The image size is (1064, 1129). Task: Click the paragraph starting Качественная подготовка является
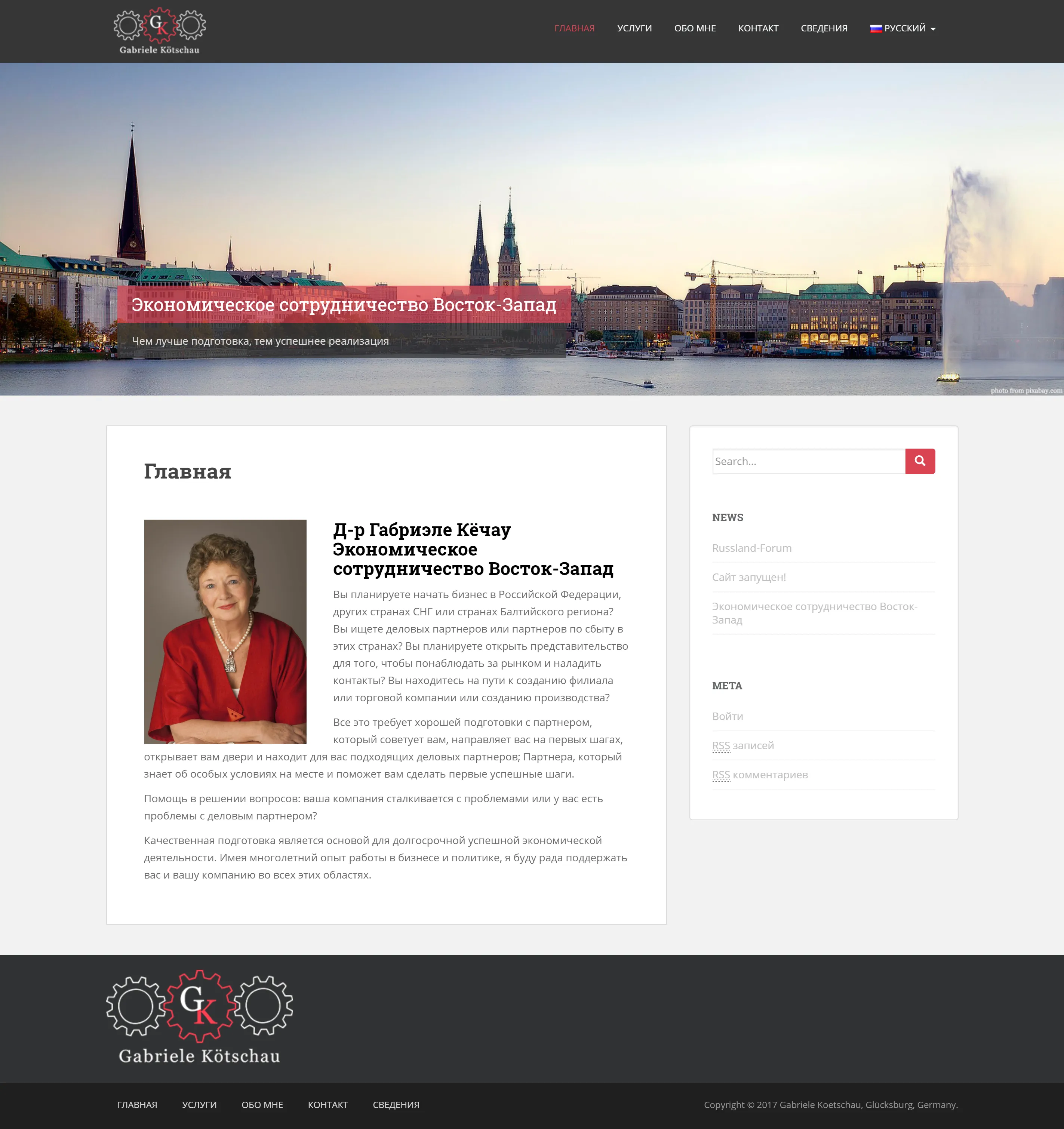pos(385,858)
